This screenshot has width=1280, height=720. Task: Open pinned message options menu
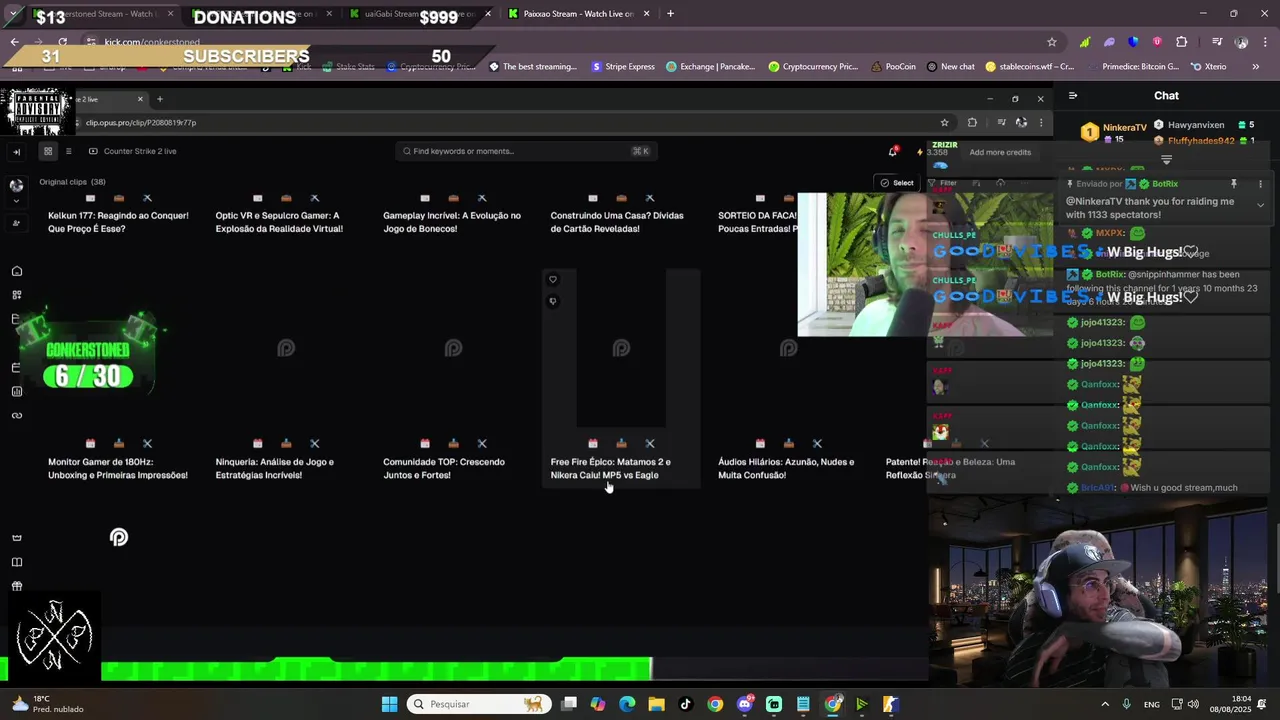point(1260,184)
